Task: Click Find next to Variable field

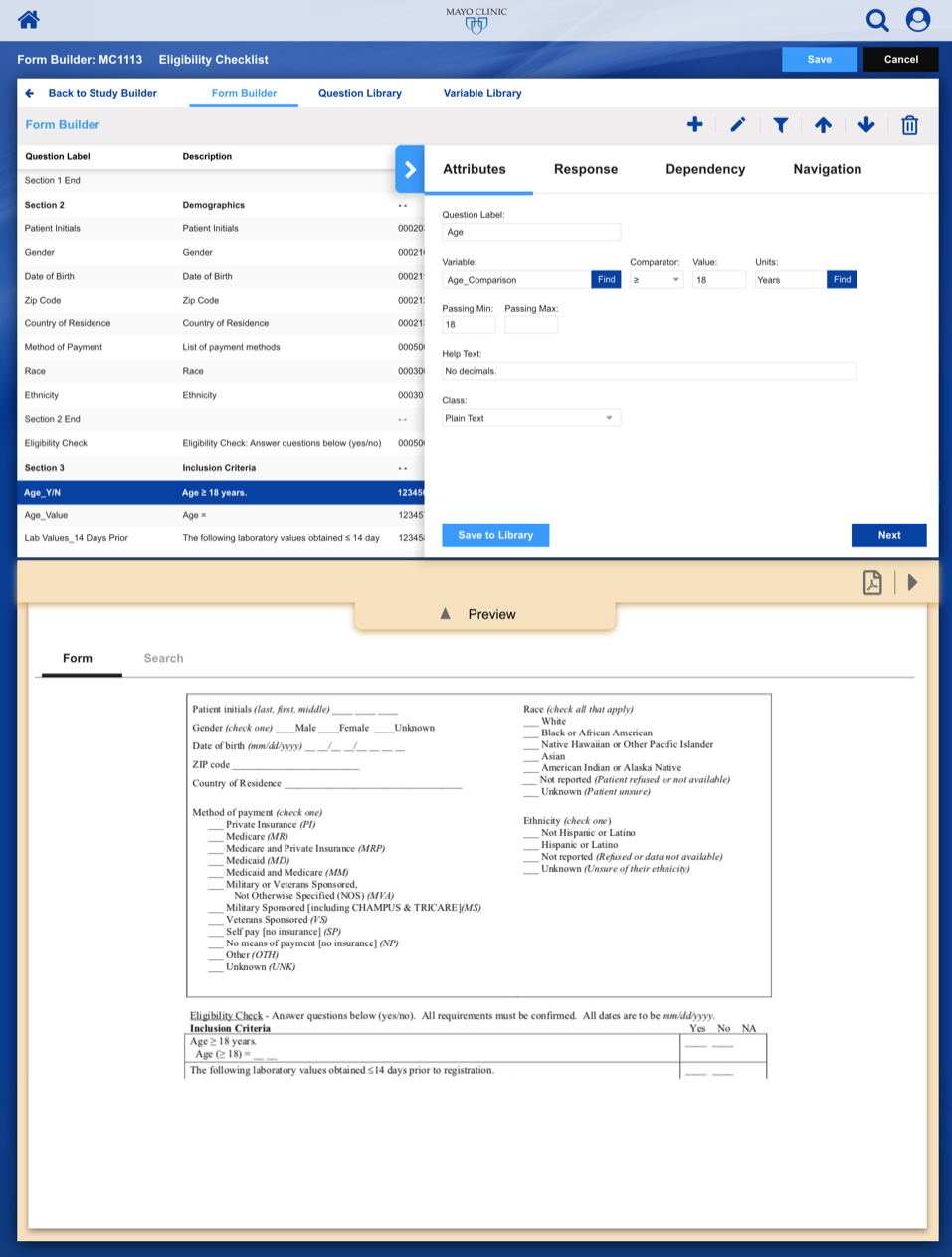Action: coord(607,280)
